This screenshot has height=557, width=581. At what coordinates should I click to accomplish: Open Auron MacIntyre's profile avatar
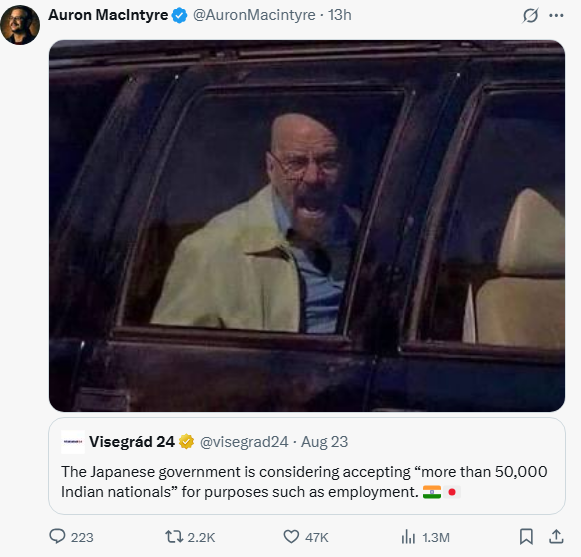coord(20,25)
